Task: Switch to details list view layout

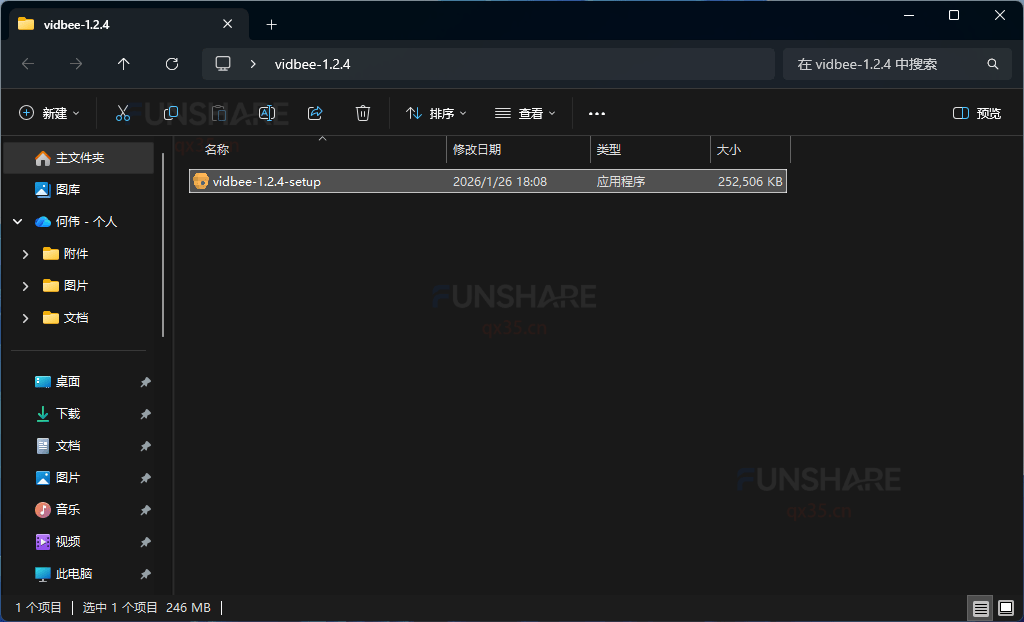Action: (980, 608)
